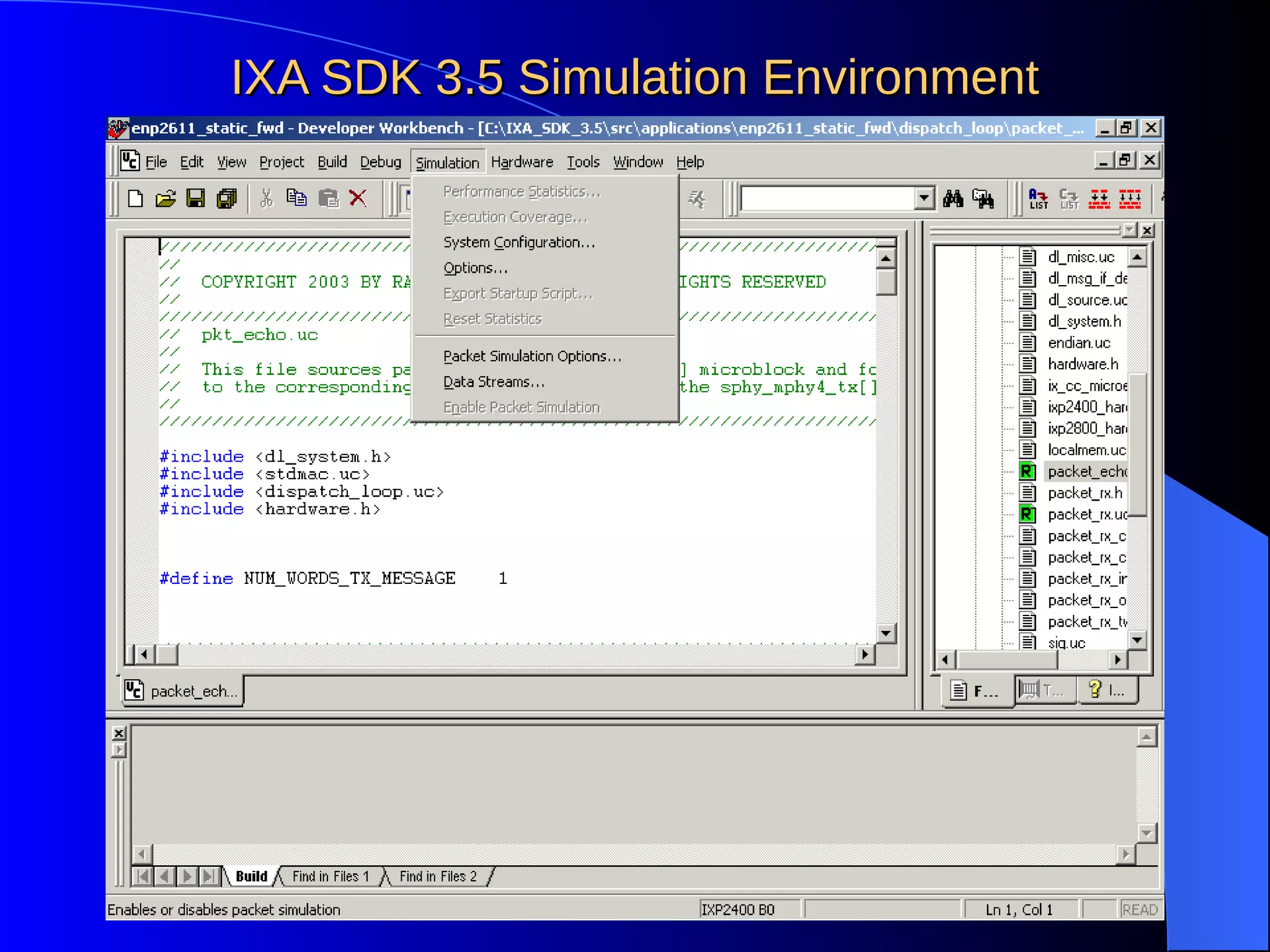Click IXP2400 B0 status bar entry
1270x952 pixels.
(749, 909)
